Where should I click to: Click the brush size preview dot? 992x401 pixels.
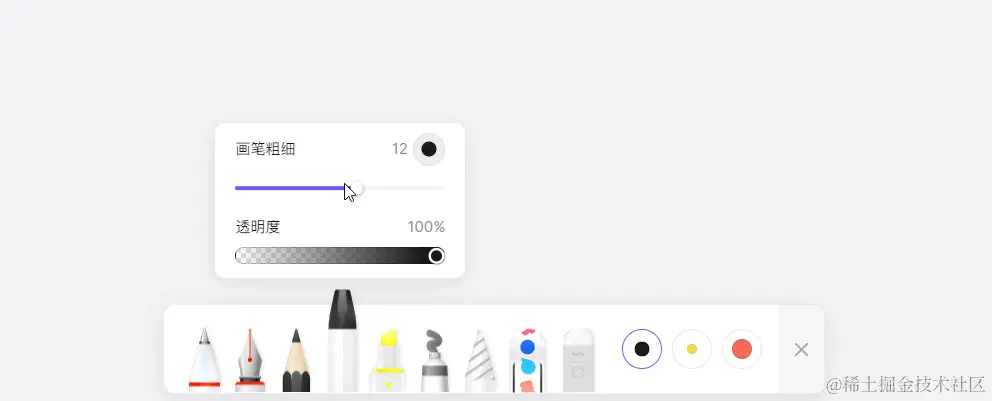coord(429,149)
